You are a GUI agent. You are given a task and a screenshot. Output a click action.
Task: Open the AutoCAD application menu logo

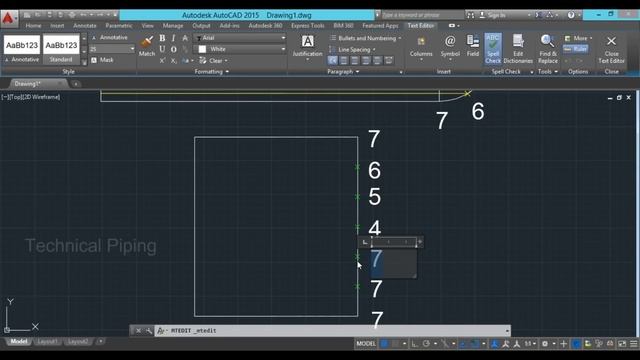[9, 18]
